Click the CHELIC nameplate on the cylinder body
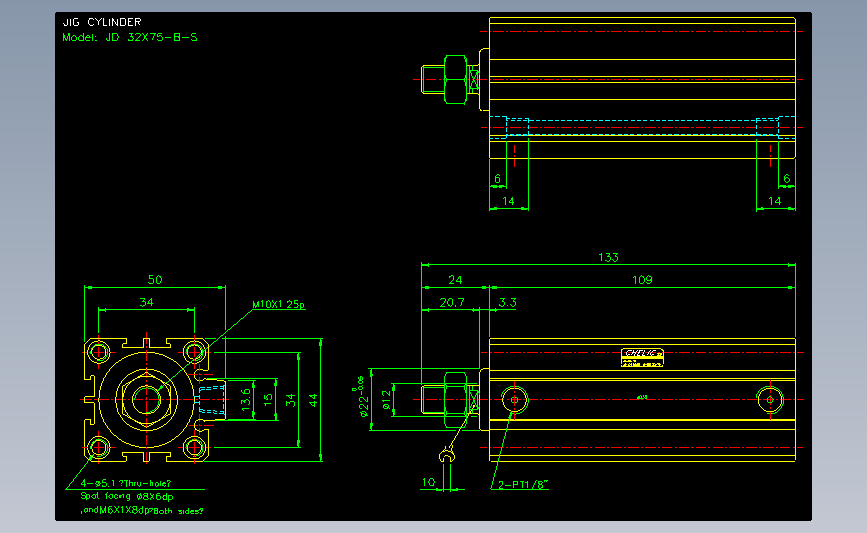This screenshot has width=867, height=533. point(642,358)
